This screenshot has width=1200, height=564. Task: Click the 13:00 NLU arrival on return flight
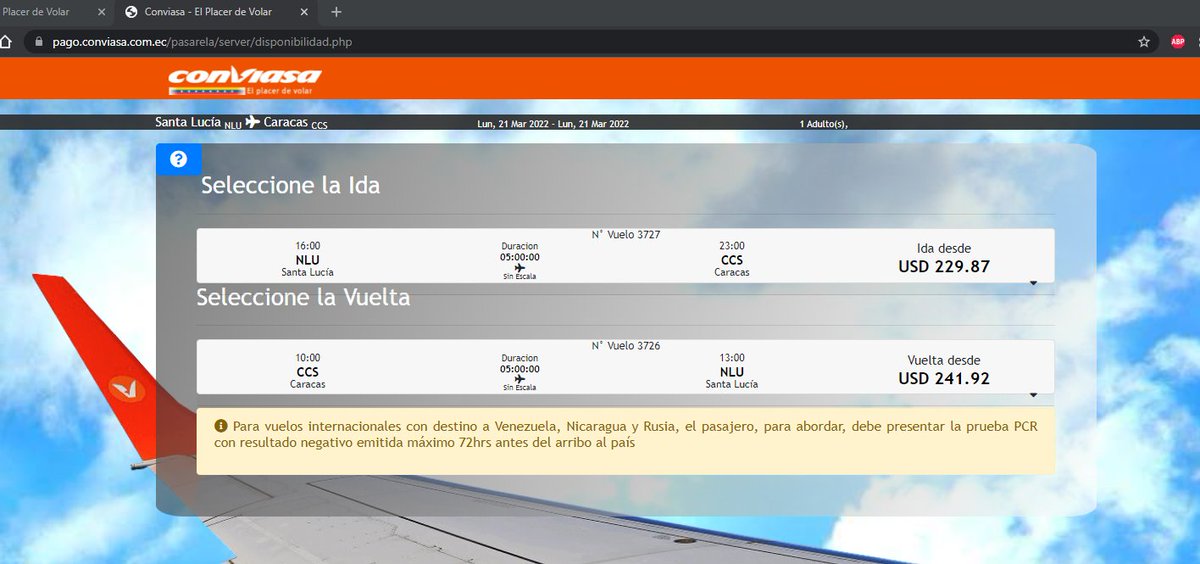click(x=732, y=370)
